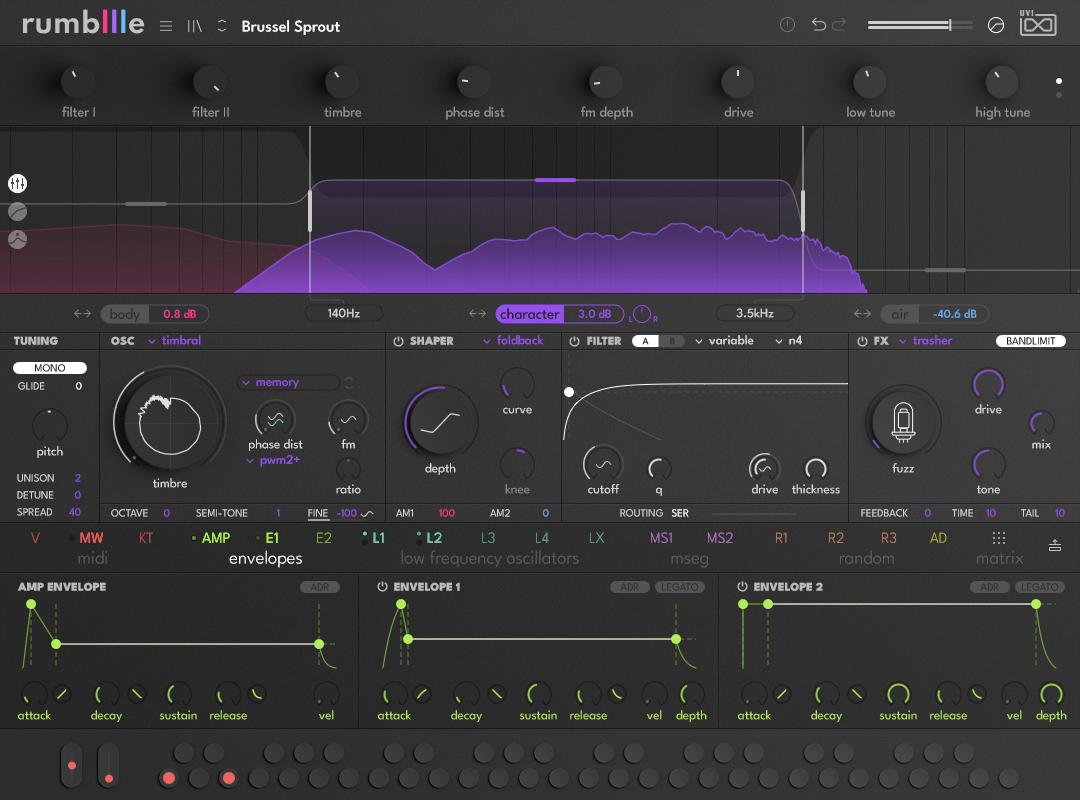Toggle MONO mode button
This screenshot has height=800, width=1080.
[50, 368]
